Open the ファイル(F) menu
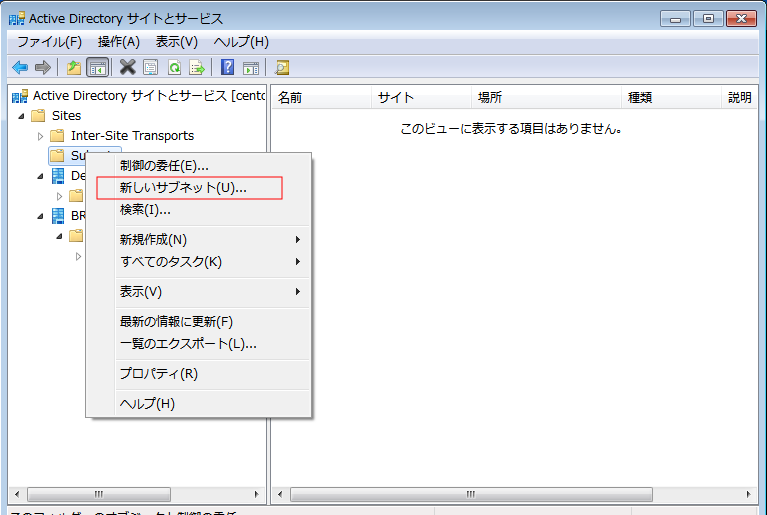Viewport: 767px width, 515px height. [49, 42]
